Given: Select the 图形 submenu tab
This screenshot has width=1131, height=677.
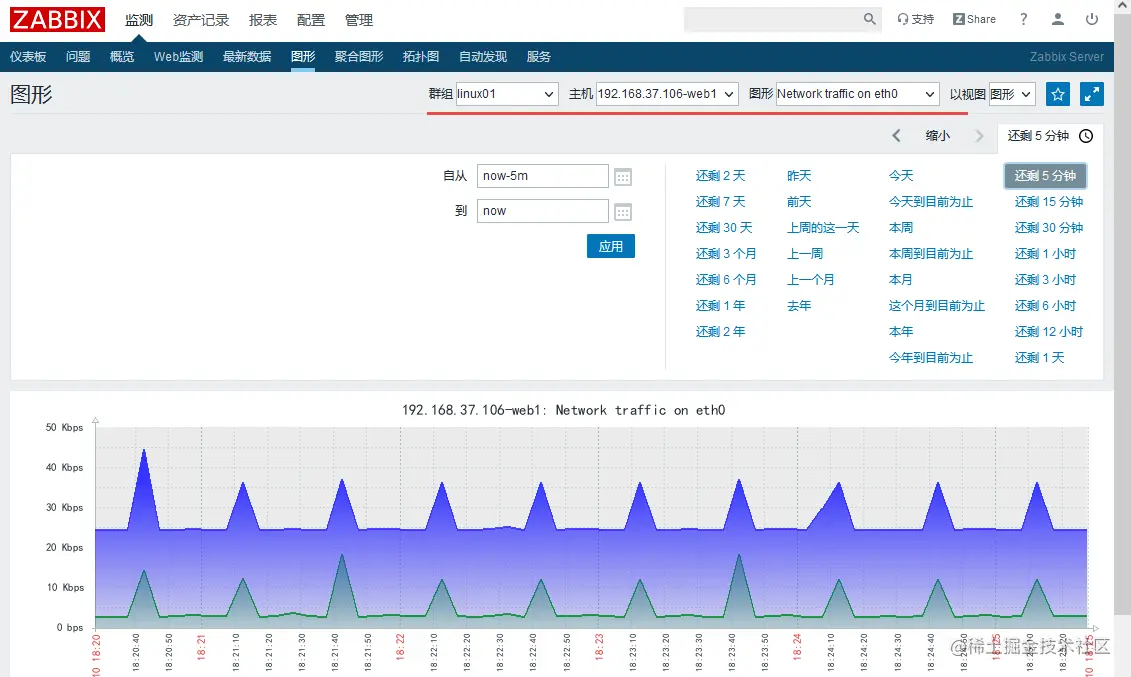Looking at the screenshot, I should coord(303,56).
